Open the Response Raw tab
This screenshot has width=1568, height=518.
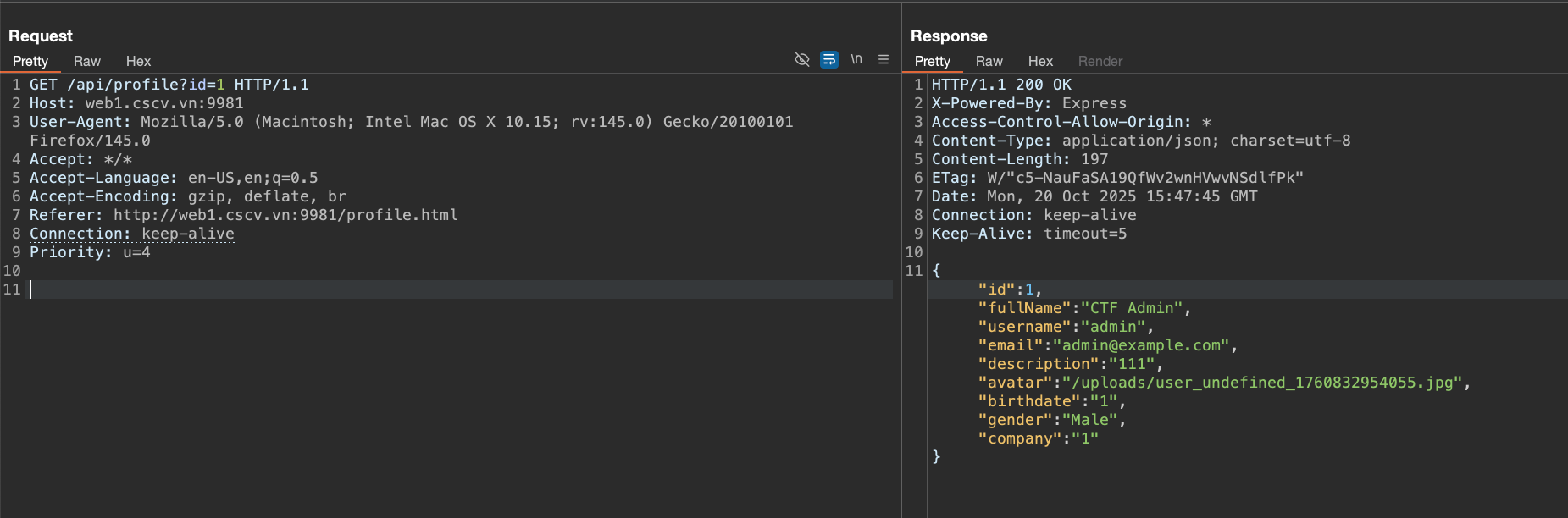989,61
